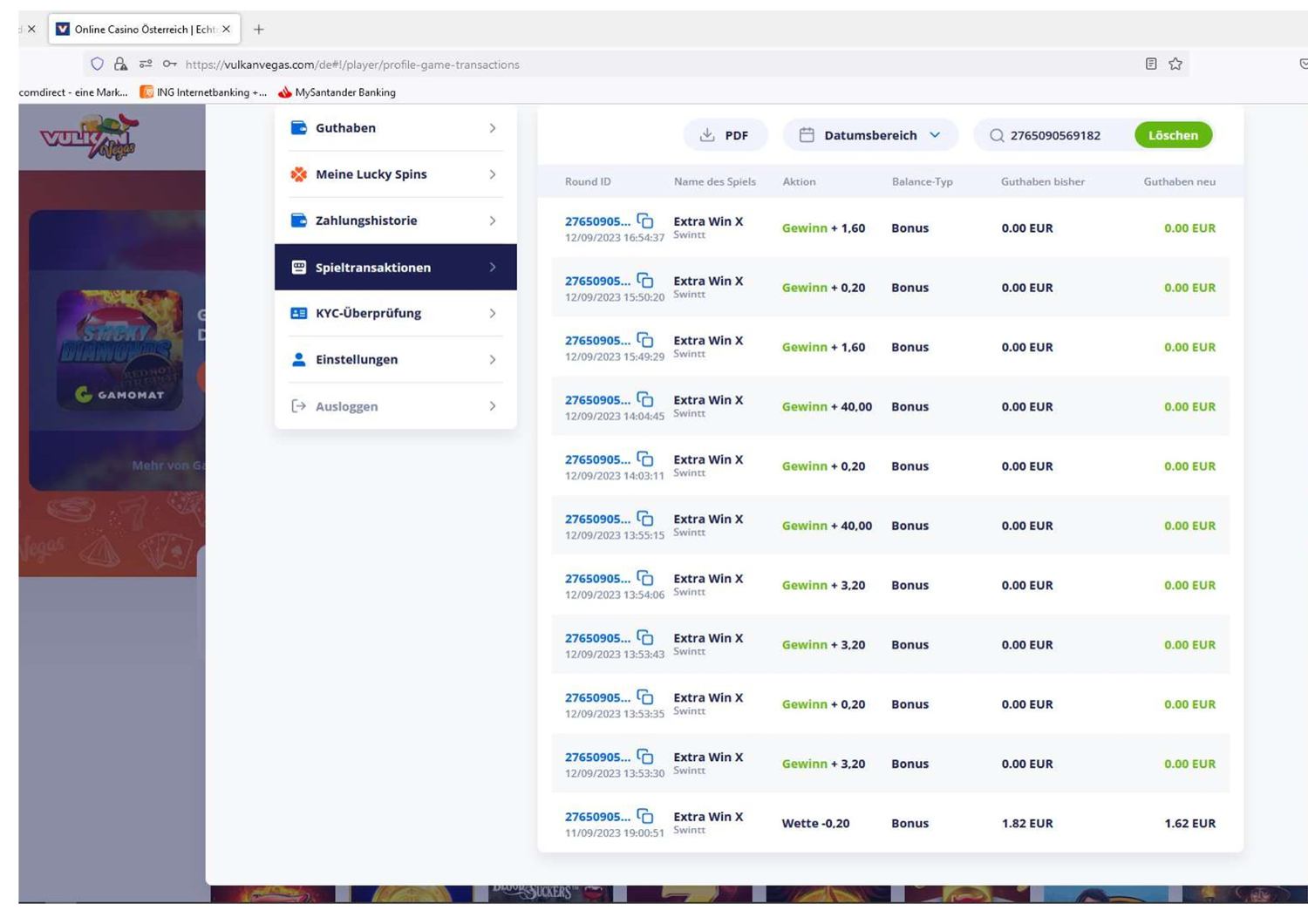Open reader view icon in address bar
The image size is (1308, 924).
point(1151,64)
